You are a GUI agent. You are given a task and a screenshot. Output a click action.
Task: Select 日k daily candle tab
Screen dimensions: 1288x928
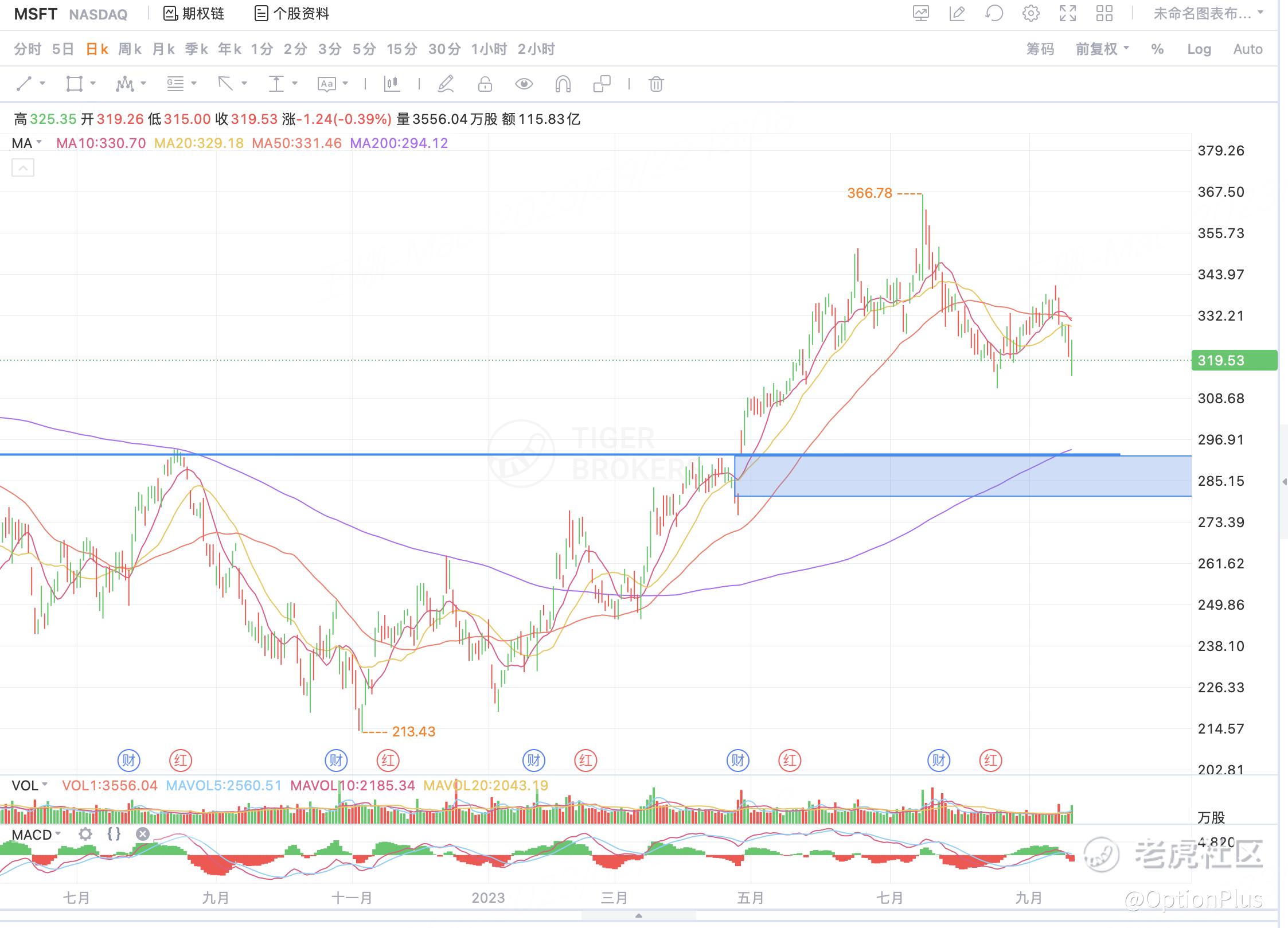pos(97,49)
